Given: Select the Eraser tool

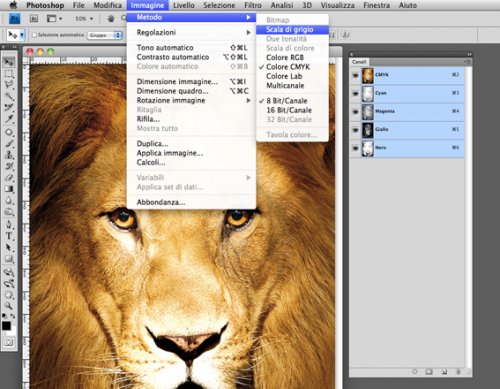Looking at the screenshot, I should click(9, 177).
